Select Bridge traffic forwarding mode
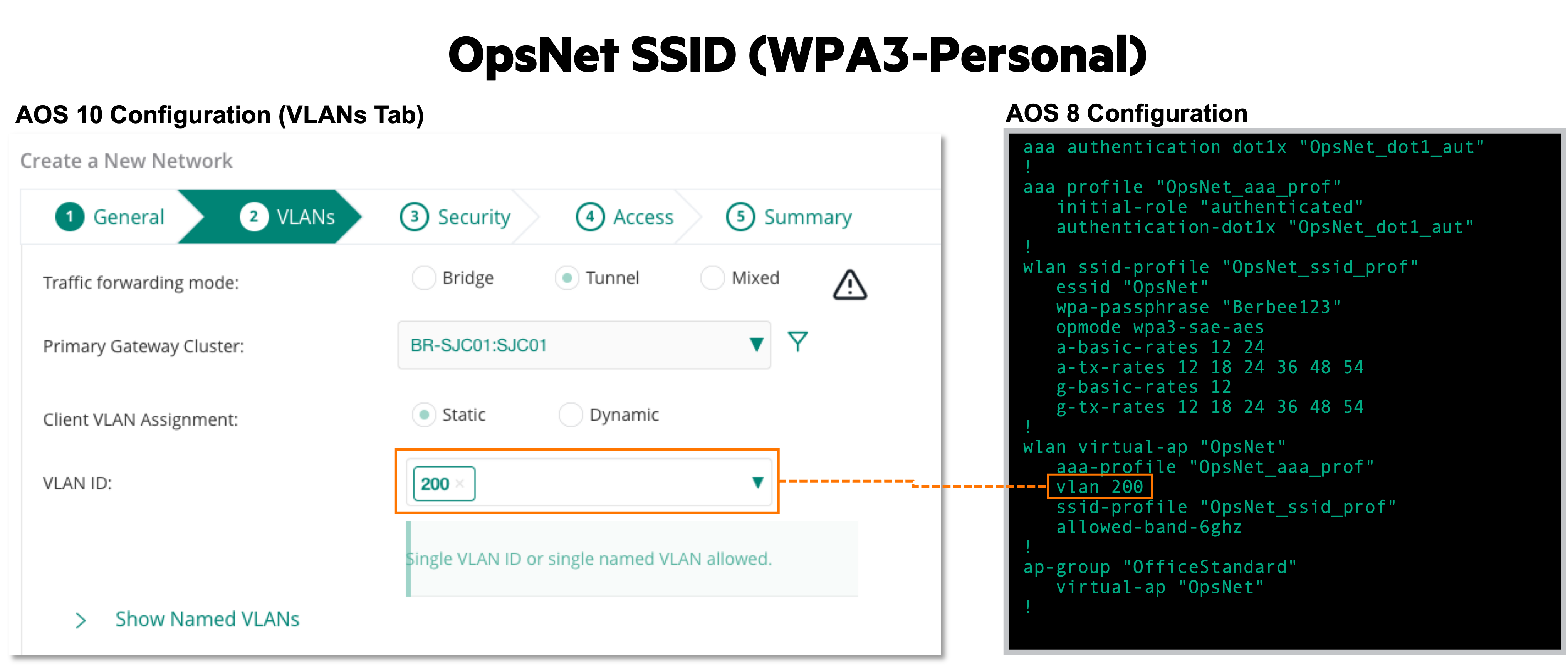The image size is (1568, 667). (x=424, y=278)
